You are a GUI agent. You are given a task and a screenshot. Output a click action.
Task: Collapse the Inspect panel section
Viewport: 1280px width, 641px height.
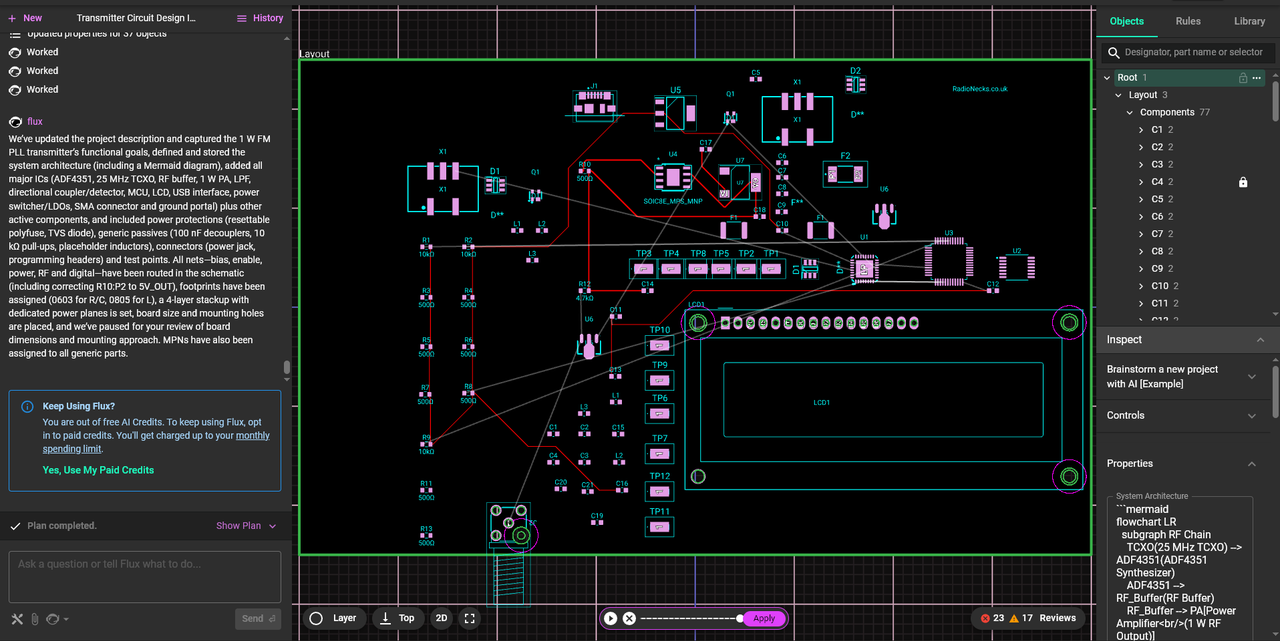pos(1259,340)
